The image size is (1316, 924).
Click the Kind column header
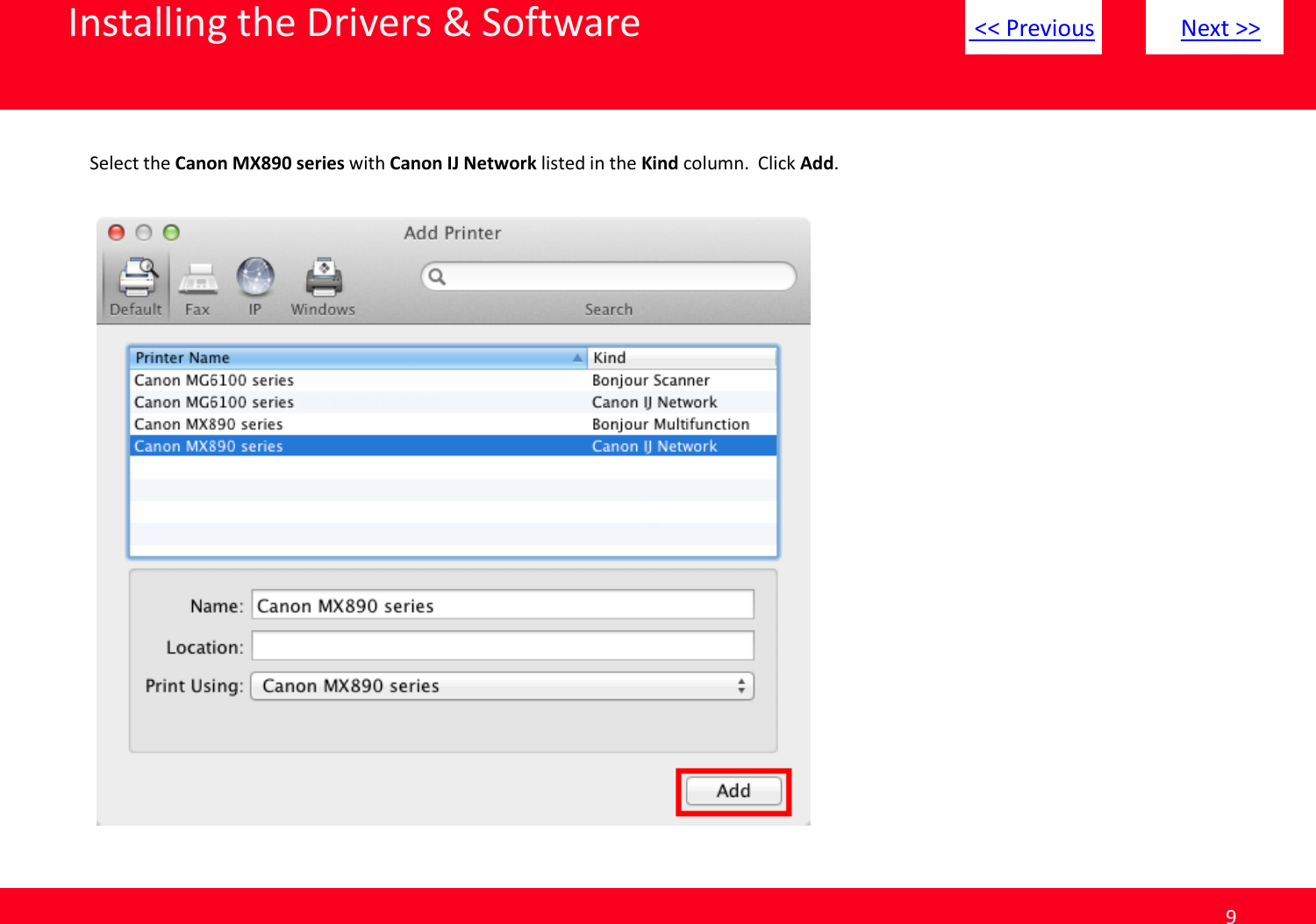(x=682, y=358)
